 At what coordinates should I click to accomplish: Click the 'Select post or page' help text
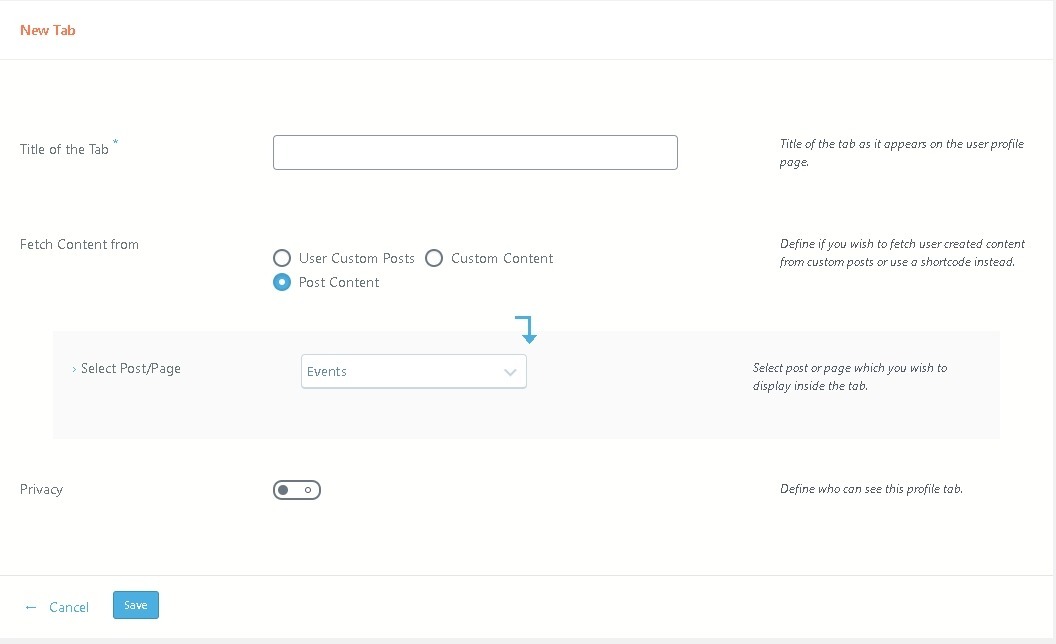point(849,377)
